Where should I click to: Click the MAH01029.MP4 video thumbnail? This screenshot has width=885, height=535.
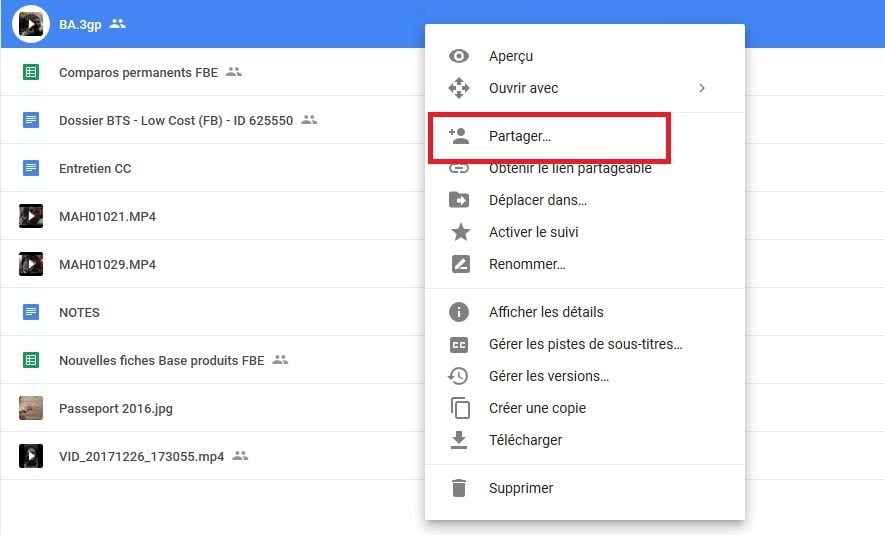[x=31, y=264]
